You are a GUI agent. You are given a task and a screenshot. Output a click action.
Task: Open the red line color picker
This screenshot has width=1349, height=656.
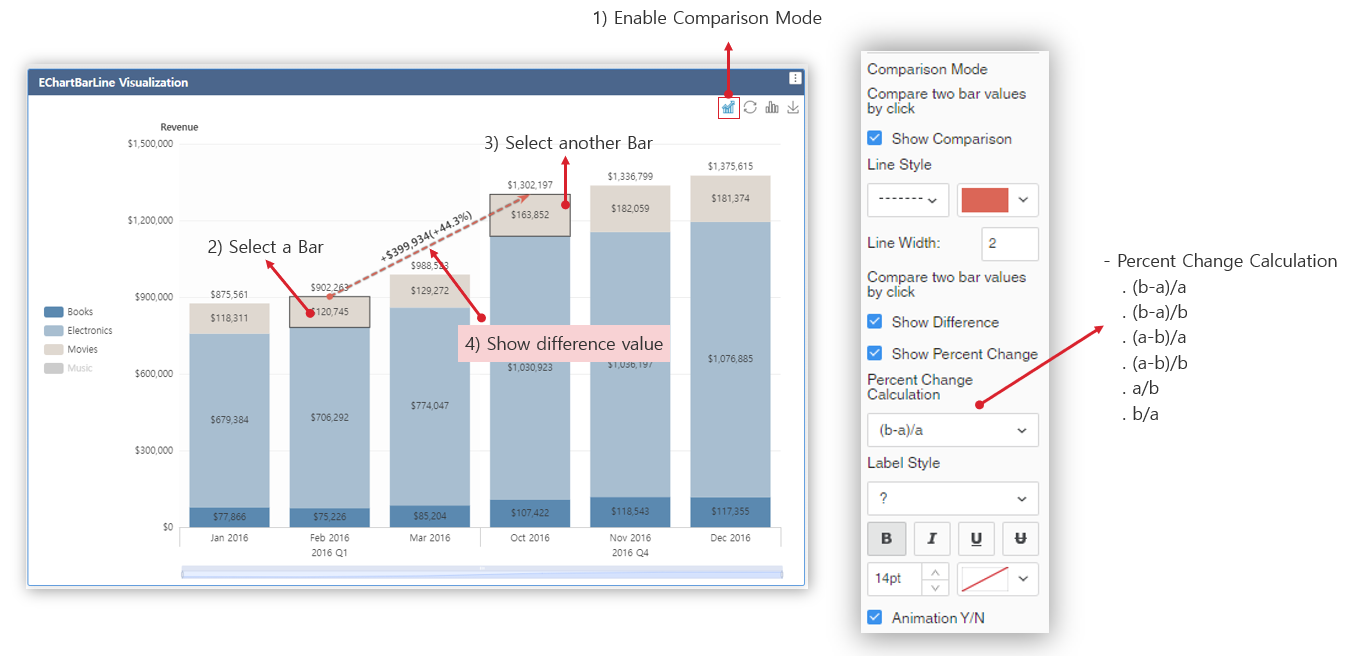point(997,199)
